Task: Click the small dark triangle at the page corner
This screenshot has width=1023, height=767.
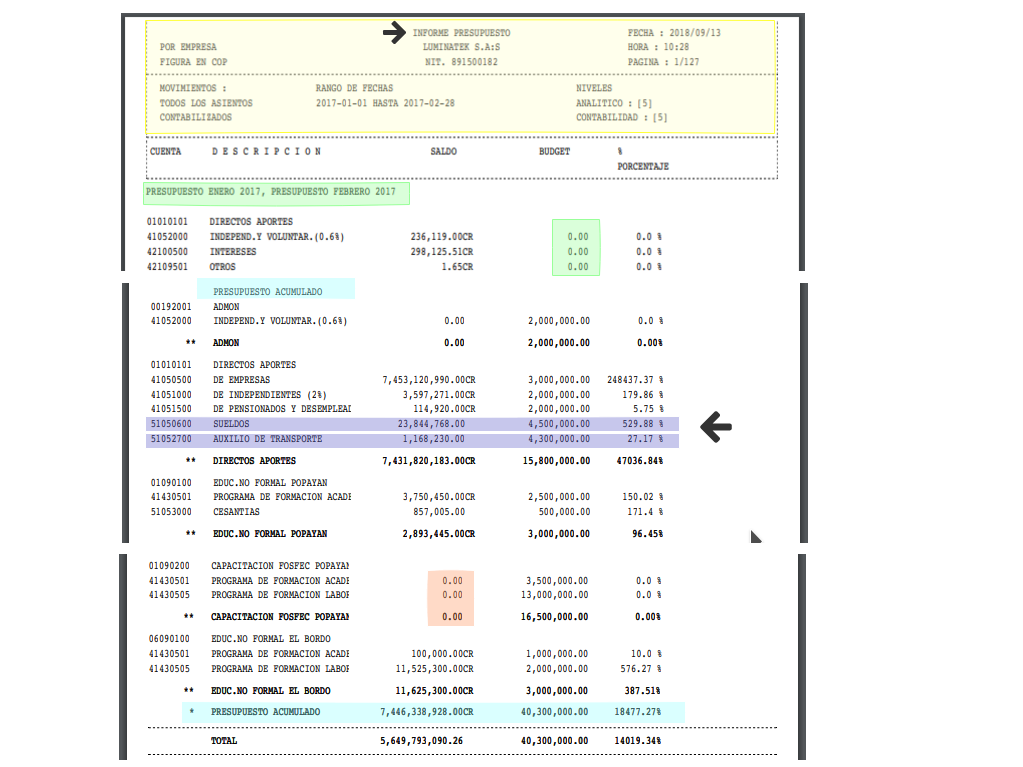Action: [755, 537]
